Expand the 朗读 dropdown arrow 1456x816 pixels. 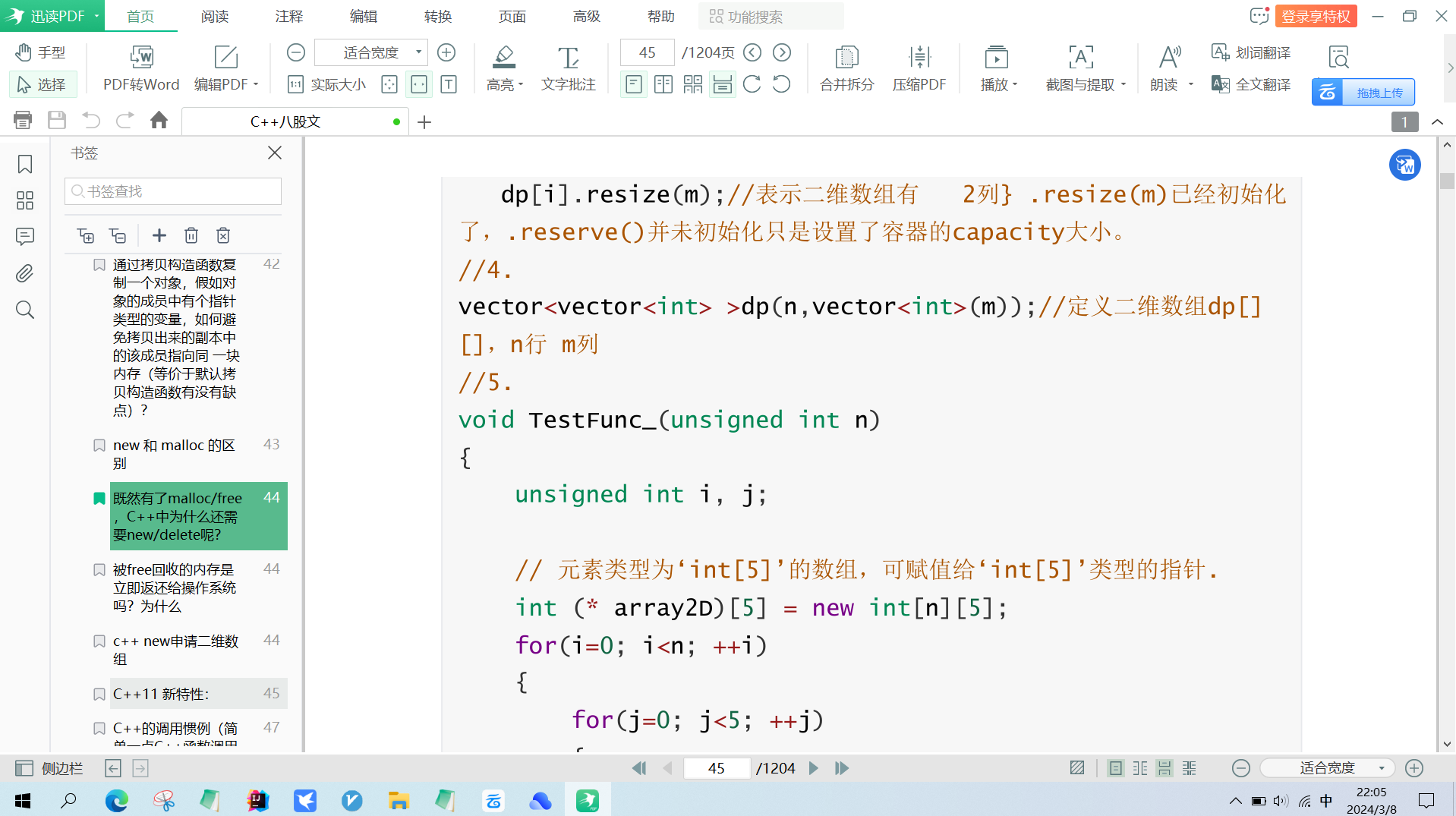[1191, 84]
